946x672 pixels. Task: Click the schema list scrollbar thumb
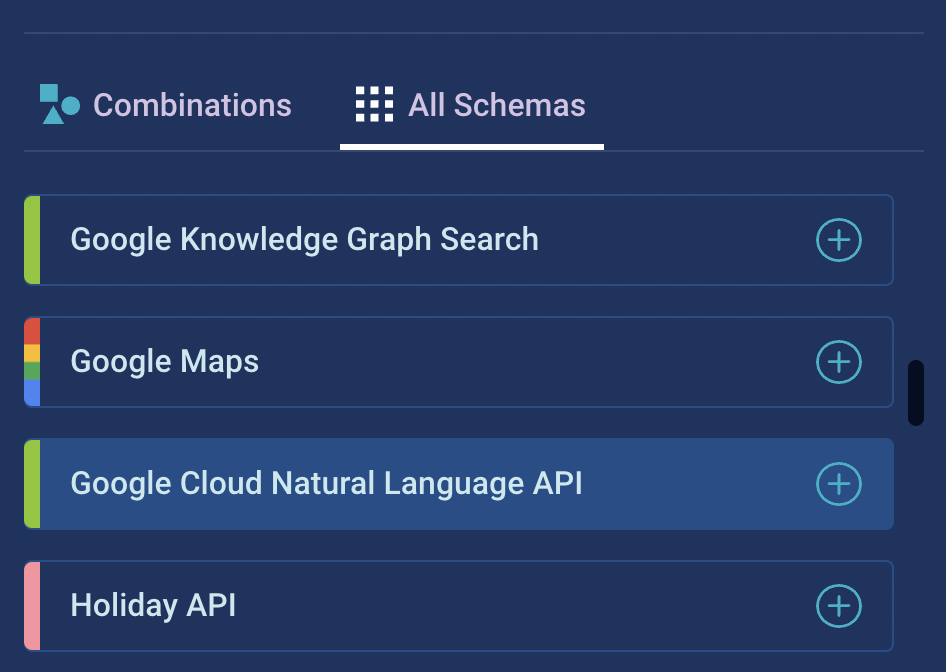916,393
